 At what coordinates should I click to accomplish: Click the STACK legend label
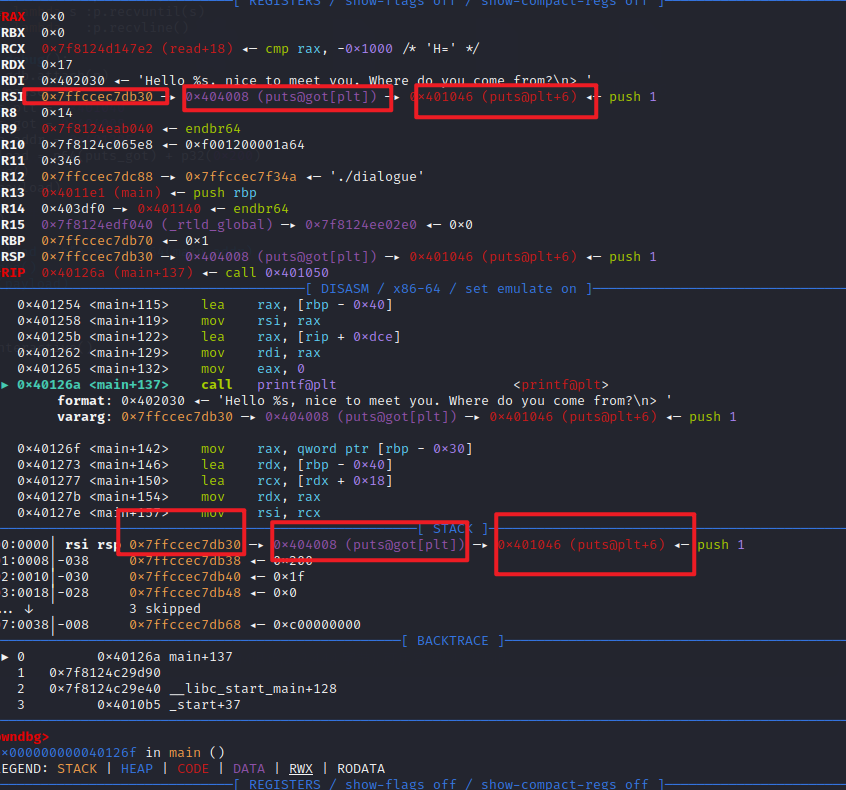[77, 768]
